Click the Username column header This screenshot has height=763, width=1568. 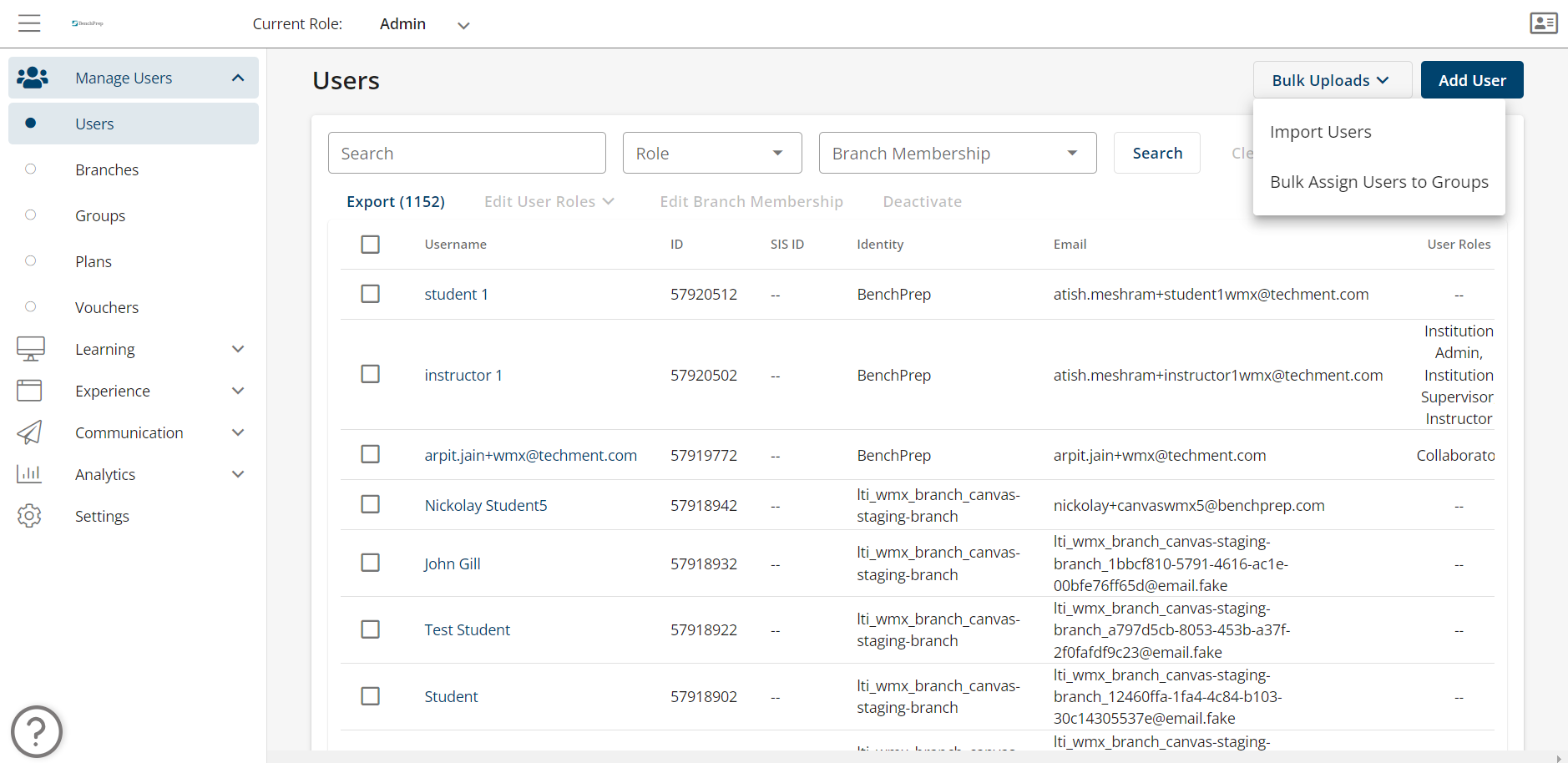click(x=455, y=244)
